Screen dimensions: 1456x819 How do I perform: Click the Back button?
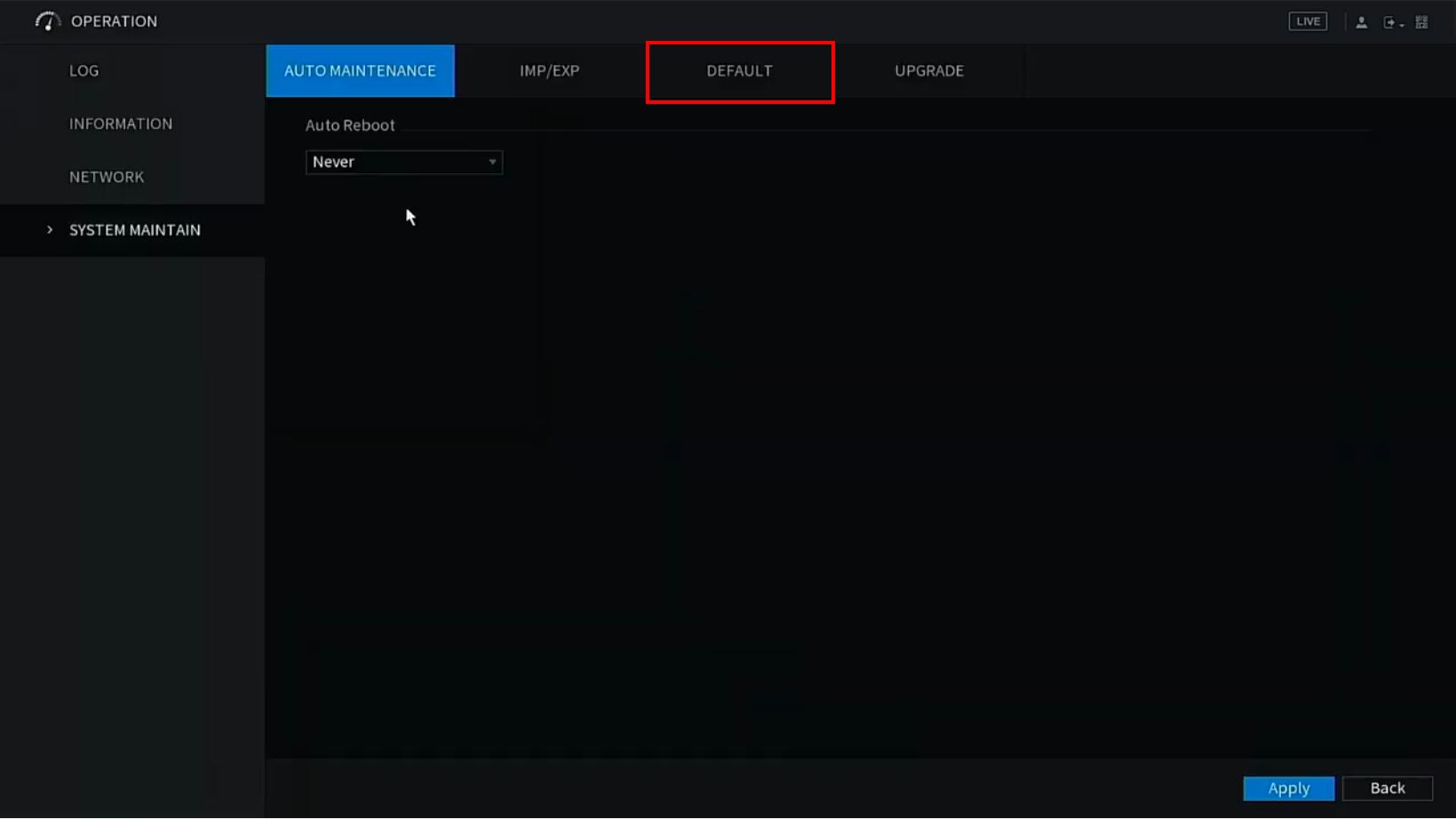[1388, 788]
